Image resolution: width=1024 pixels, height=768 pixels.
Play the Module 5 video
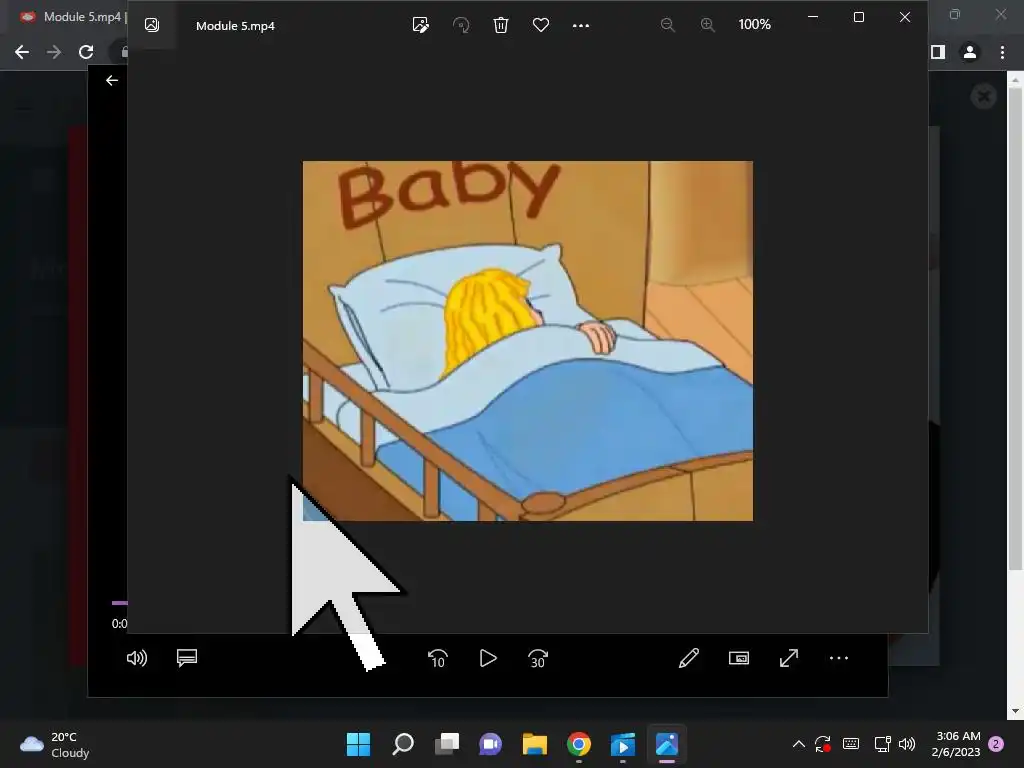coord(488,658)
